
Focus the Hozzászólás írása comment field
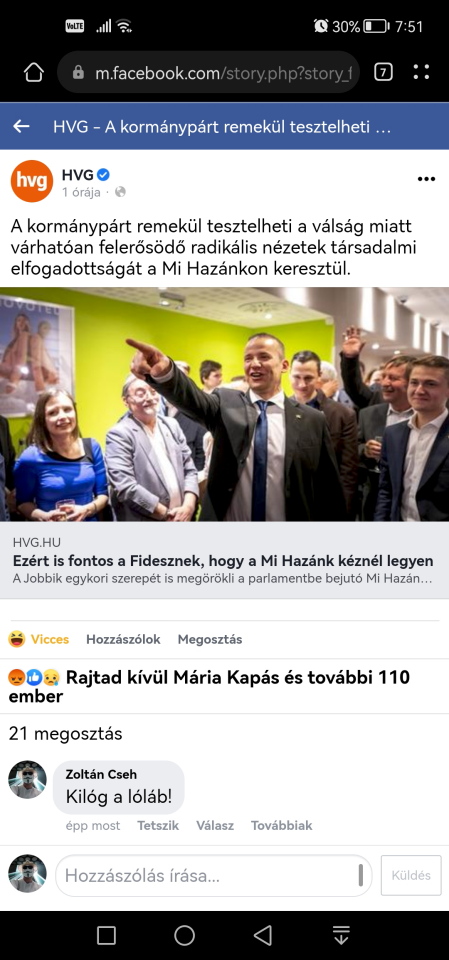pos(213,876)
